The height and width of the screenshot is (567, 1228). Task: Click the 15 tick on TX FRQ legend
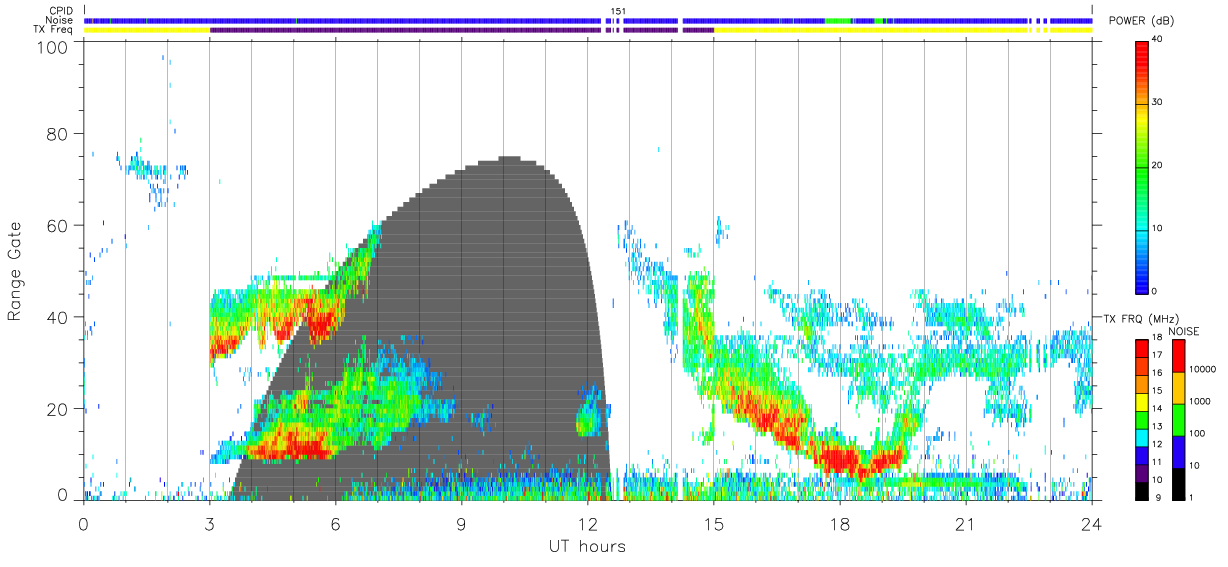1158,391
